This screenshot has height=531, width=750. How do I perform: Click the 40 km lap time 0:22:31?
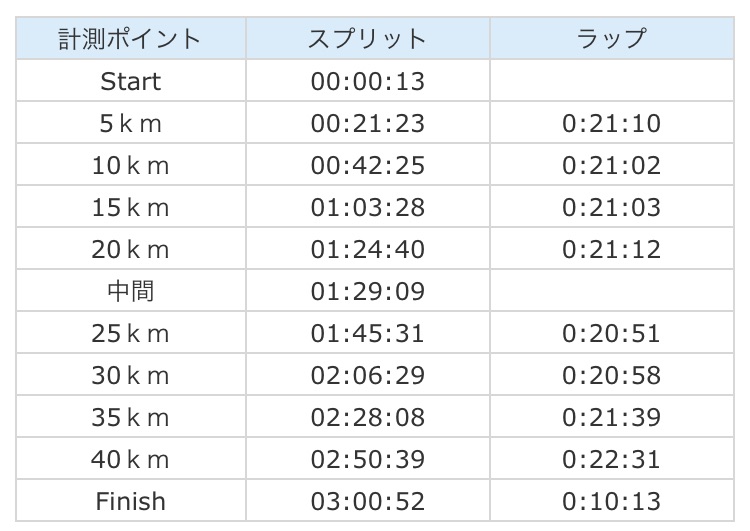611,459
